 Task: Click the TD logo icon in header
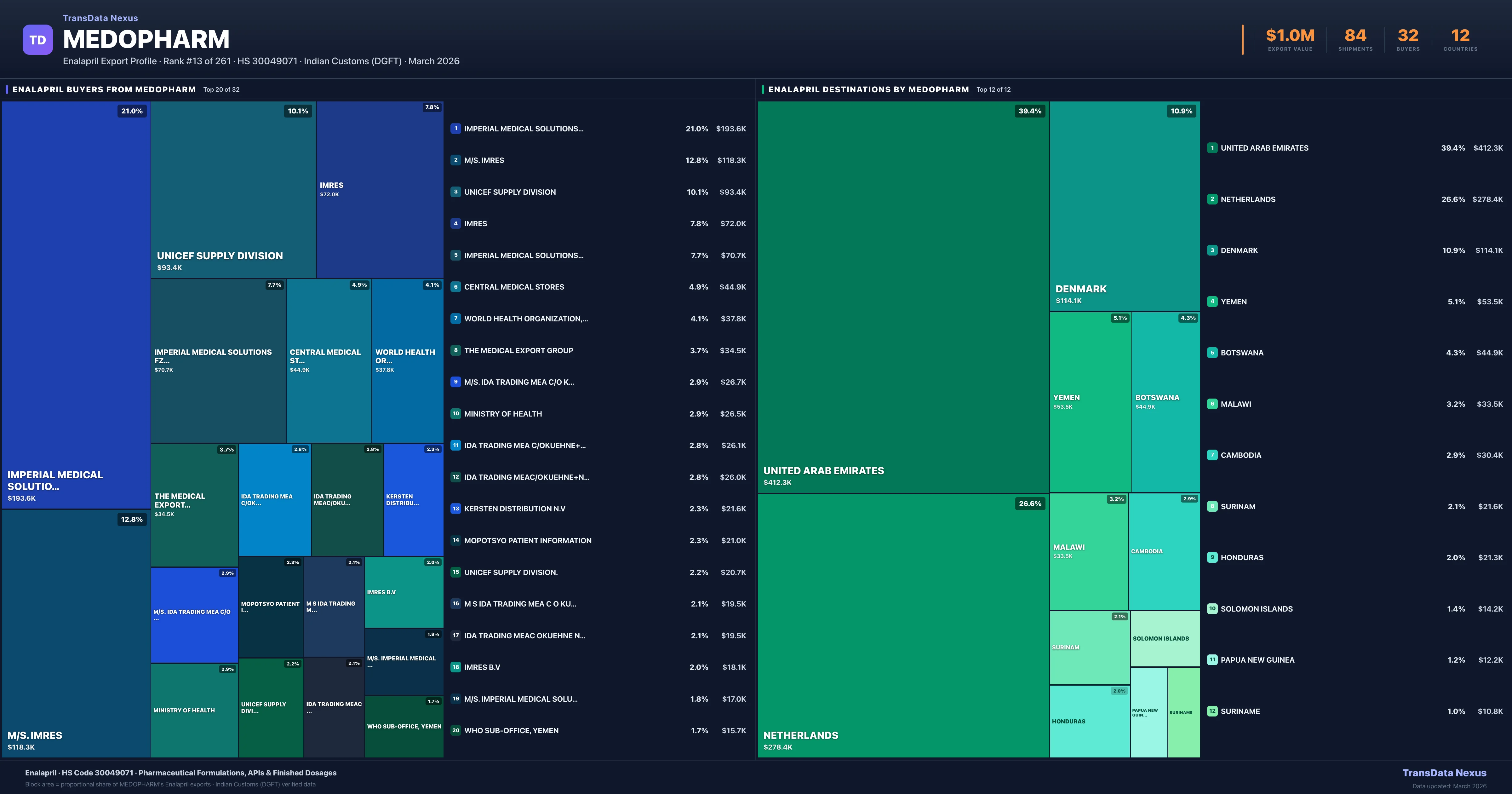coord(37,39)
